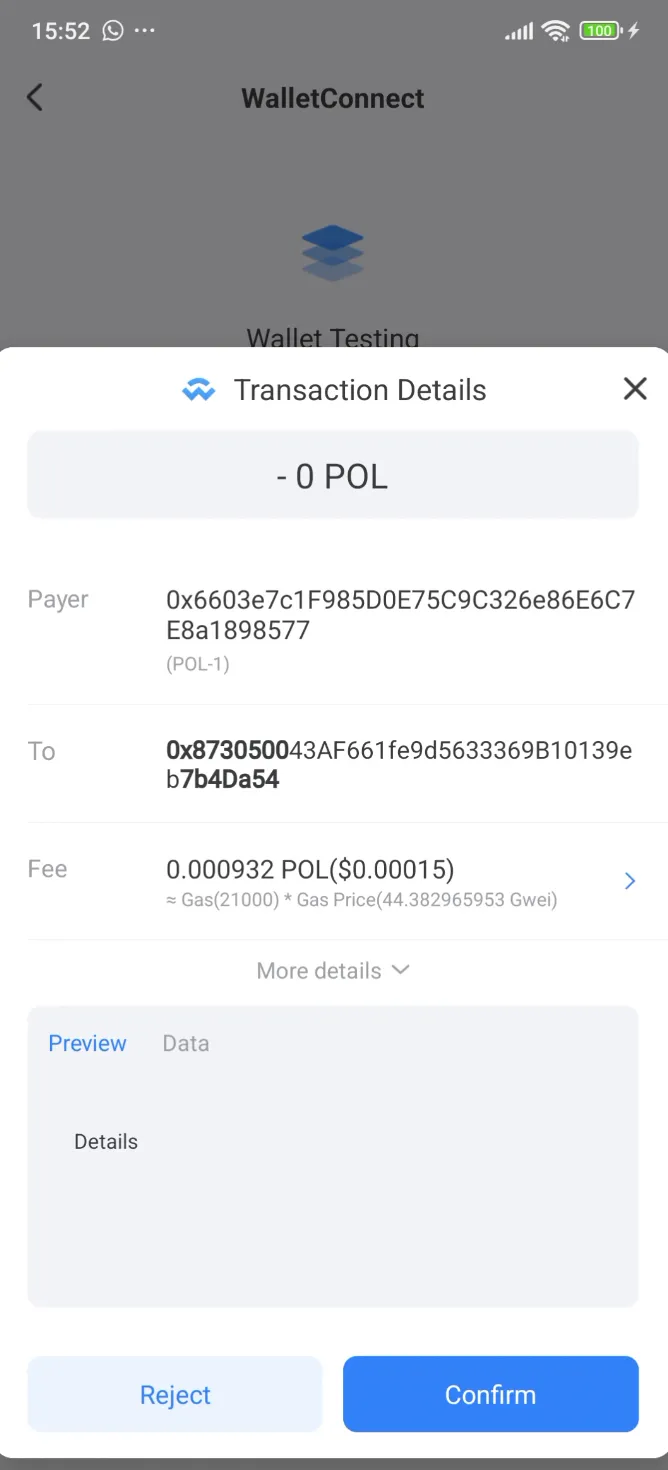
Task: Click the Wallet Testing stacked-layers icon
Action: pyautogui.click(x=333, y=252)
